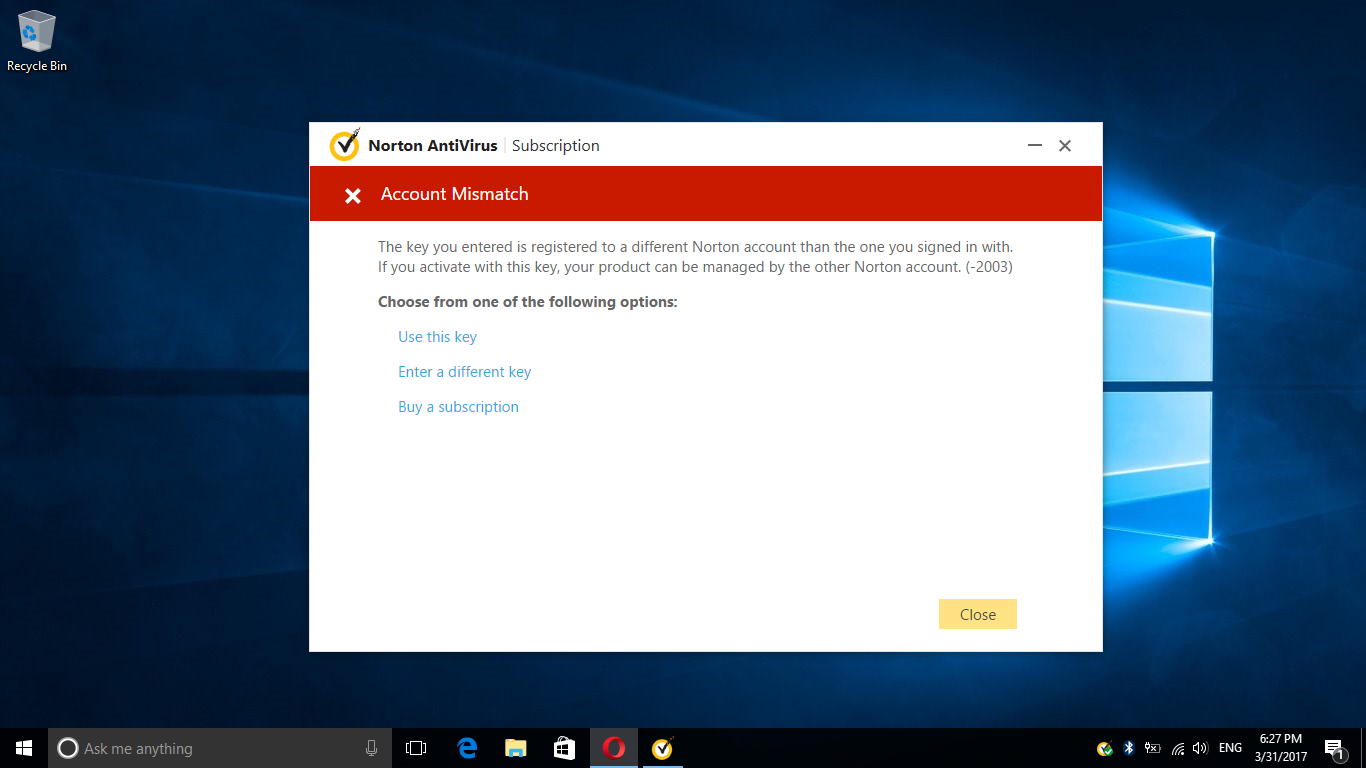Open the 'Buy a subscription' link
The width and height of the screenshot is (1366, 768).
point(458,407)
